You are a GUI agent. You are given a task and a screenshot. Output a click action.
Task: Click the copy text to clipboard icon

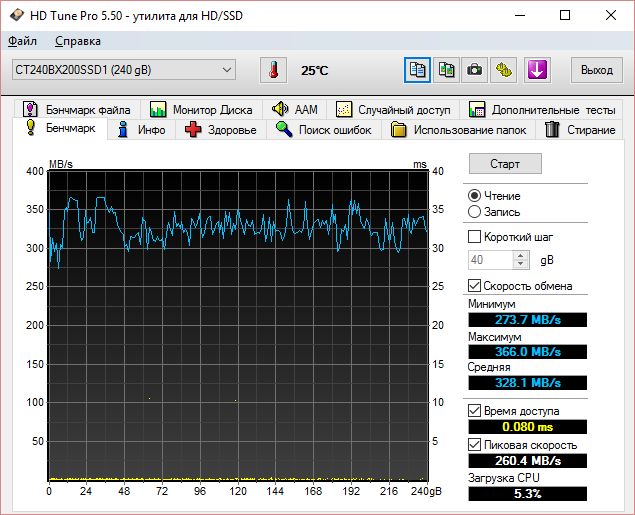coord(417,70)
